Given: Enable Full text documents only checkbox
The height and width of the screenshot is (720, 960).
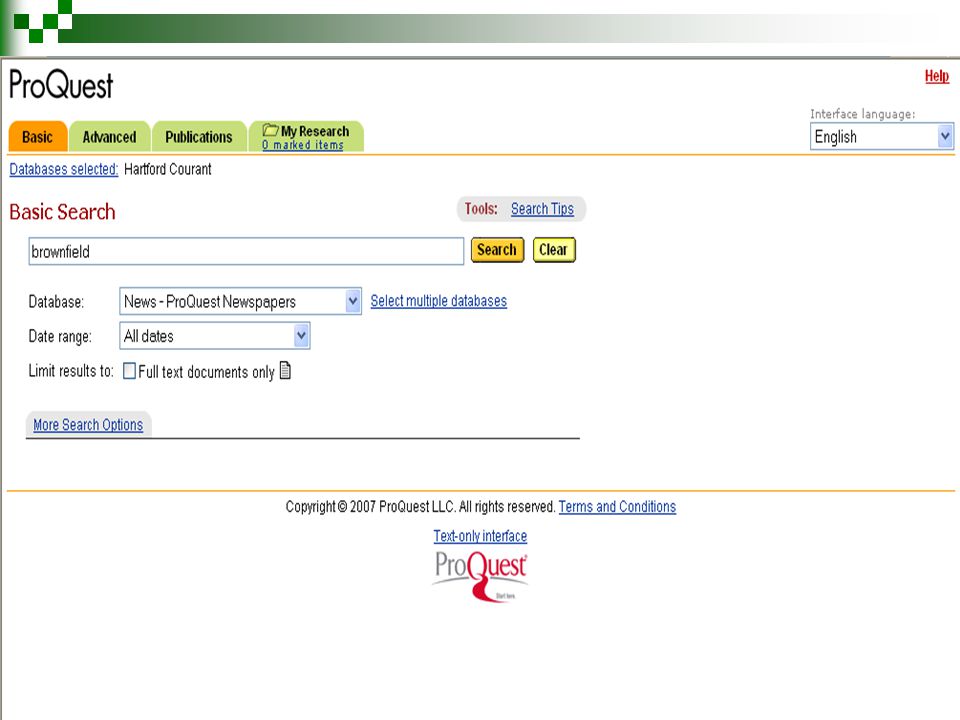Looking at the screenshot, I should point(129,371).
